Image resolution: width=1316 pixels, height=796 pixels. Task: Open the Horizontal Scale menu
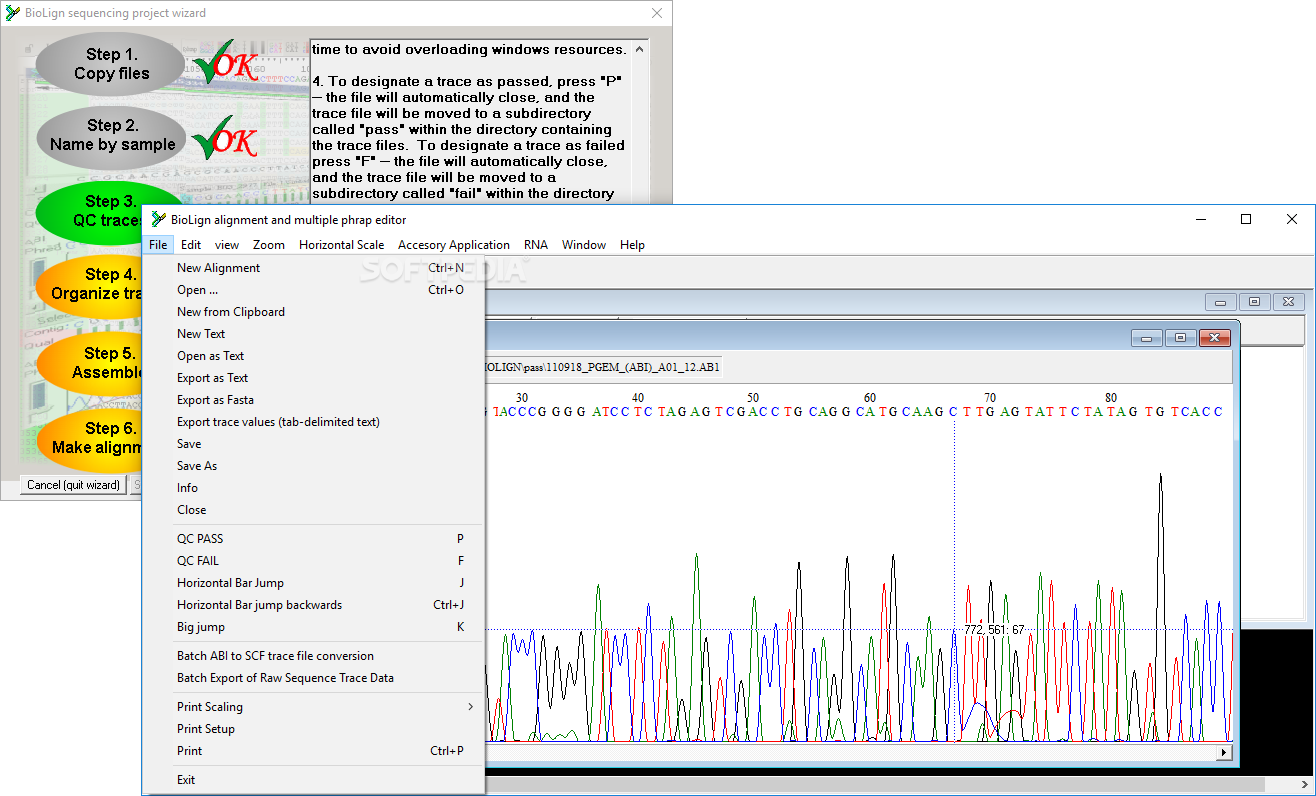341,245
